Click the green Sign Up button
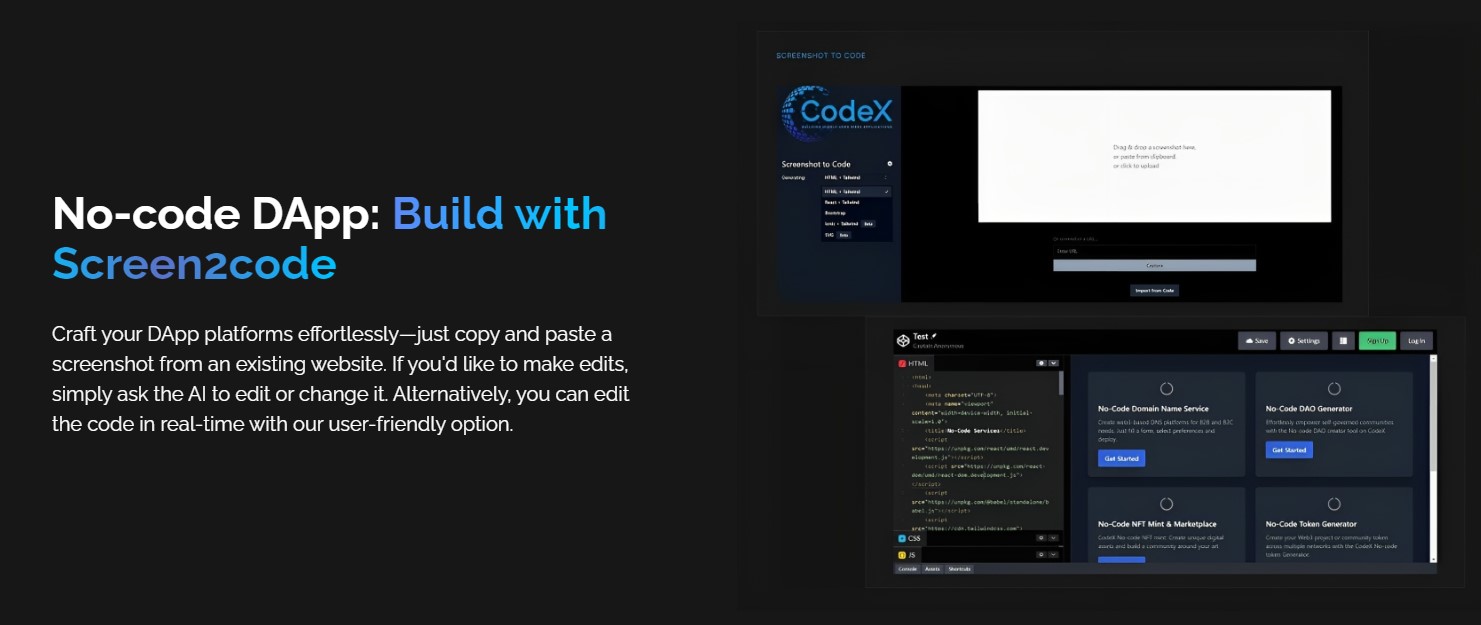Image resolution: width=1481 pixels, height=625 pixels. click(x=1377, y=340)
